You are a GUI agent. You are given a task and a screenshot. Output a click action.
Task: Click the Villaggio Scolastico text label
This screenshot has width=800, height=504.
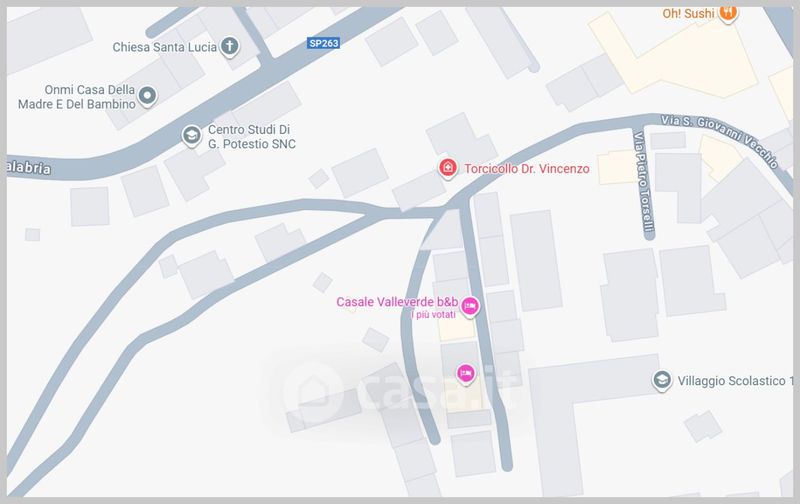tap(735, 381)
